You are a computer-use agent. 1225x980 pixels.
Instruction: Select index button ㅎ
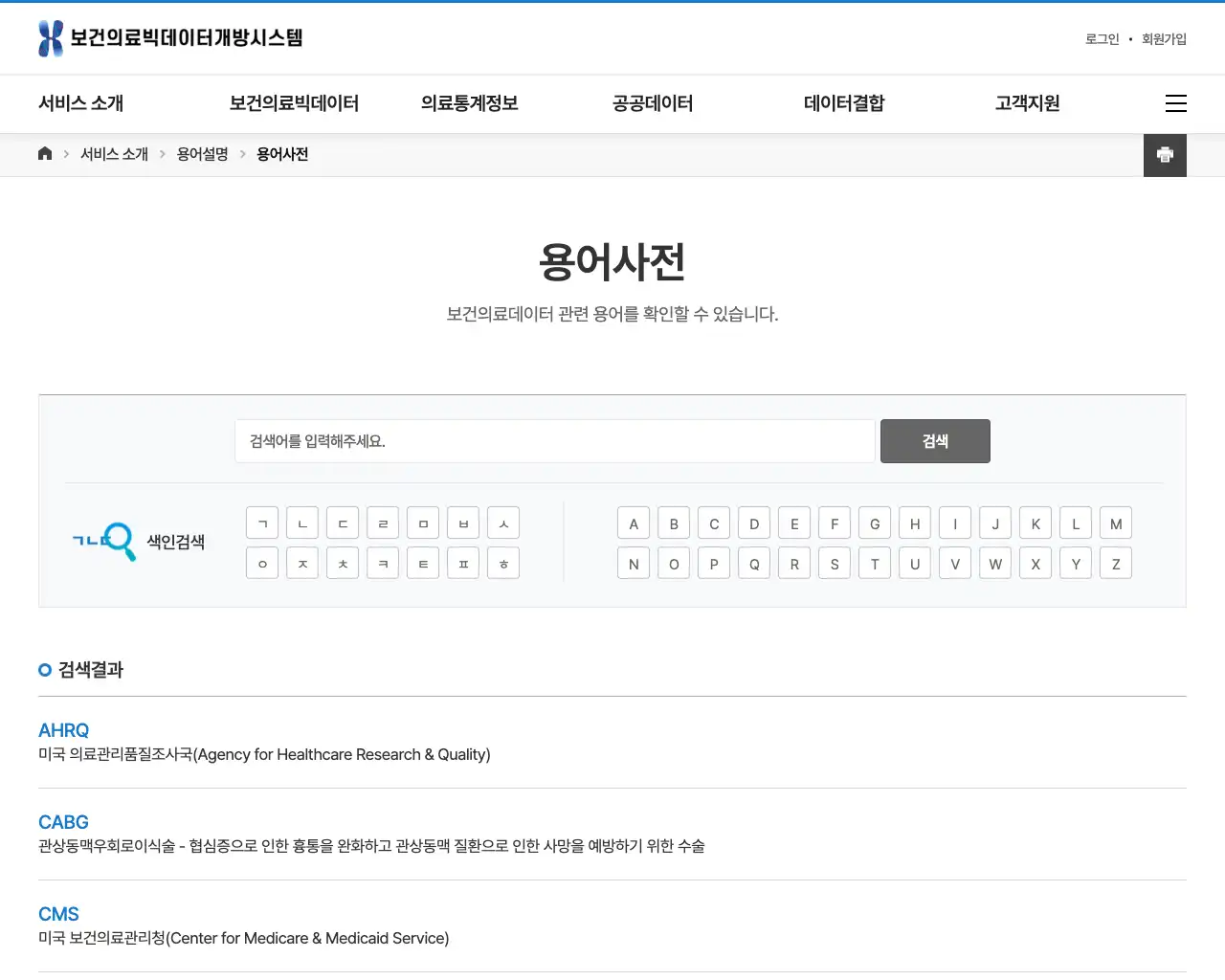click(503, 564)
